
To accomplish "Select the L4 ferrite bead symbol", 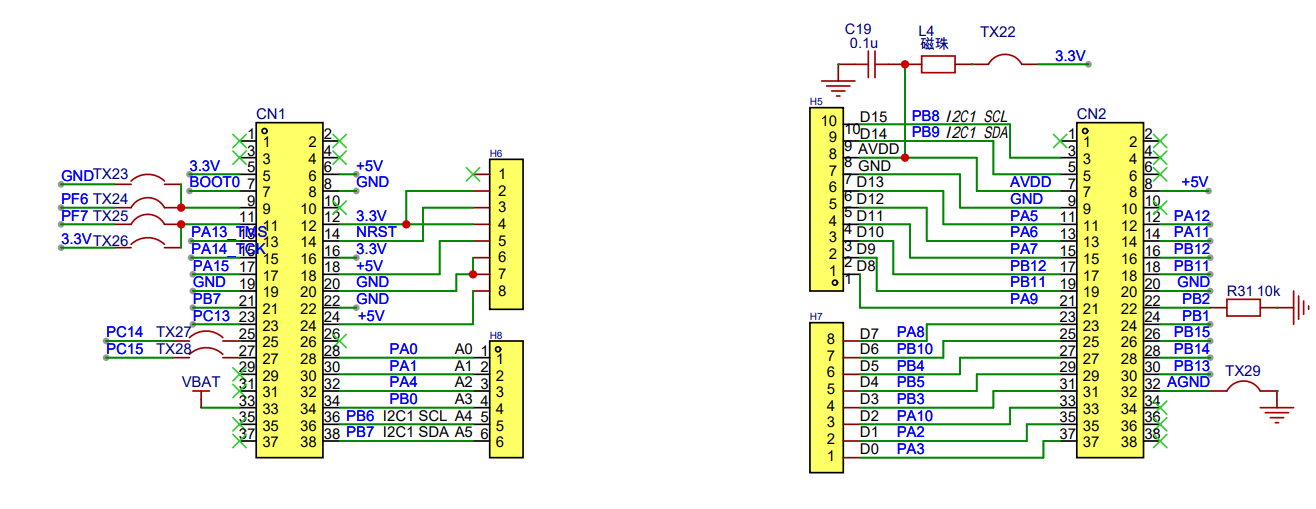I will click(x=937, y=65).
